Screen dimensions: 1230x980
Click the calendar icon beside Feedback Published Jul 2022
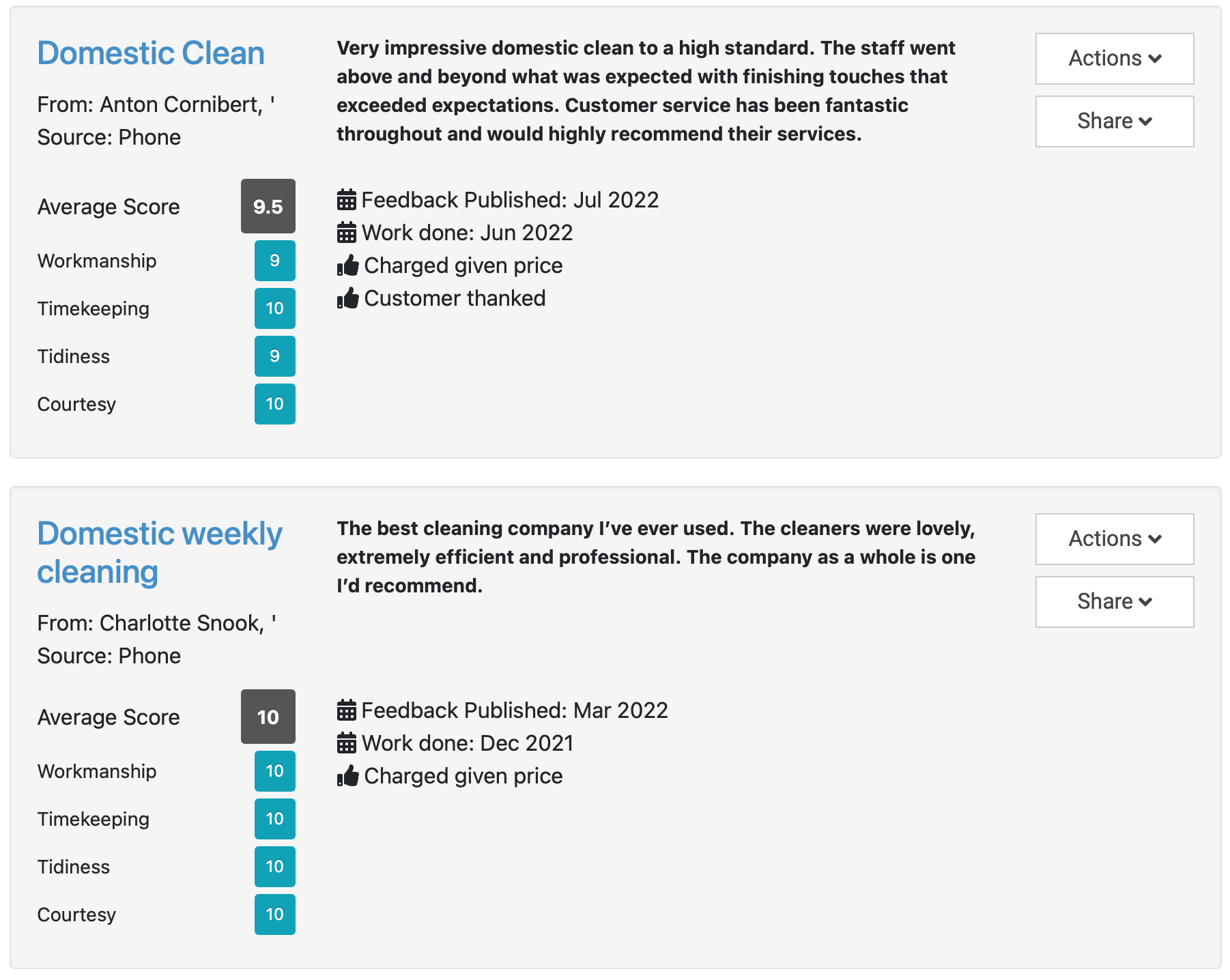pos(347,200)
